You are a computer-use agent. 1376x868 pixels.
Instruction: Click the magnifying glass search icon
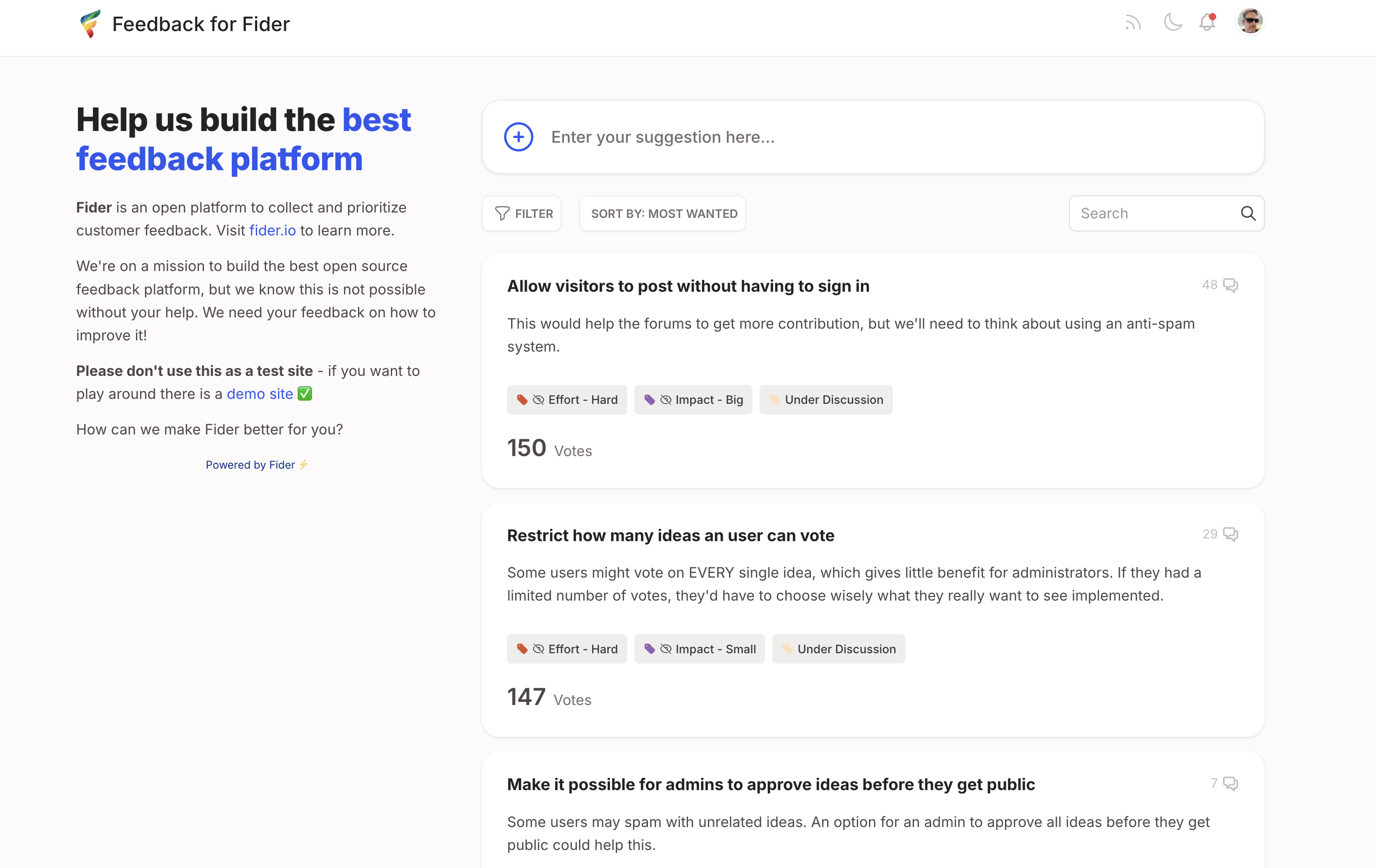click(1248, 214)
